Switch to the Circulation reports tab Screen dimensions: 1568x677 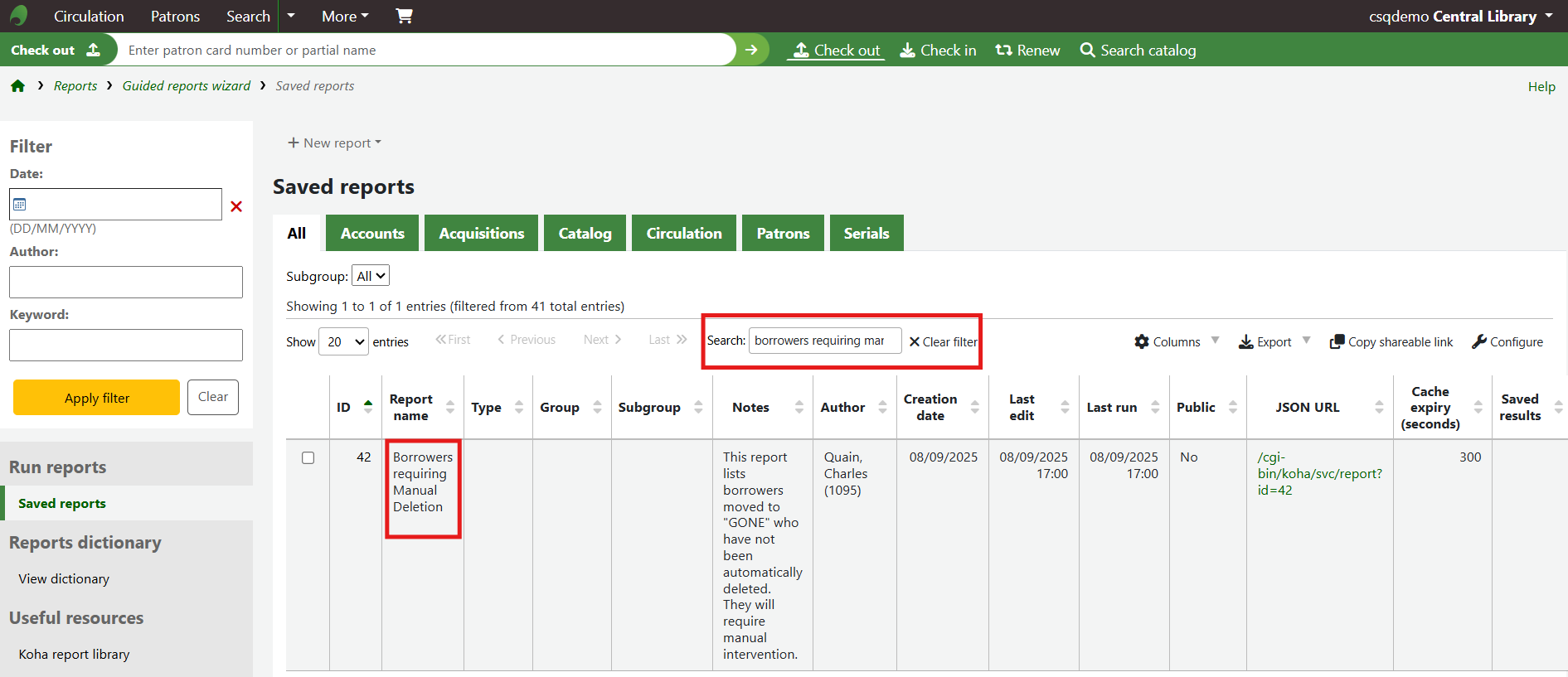(683, 234)
